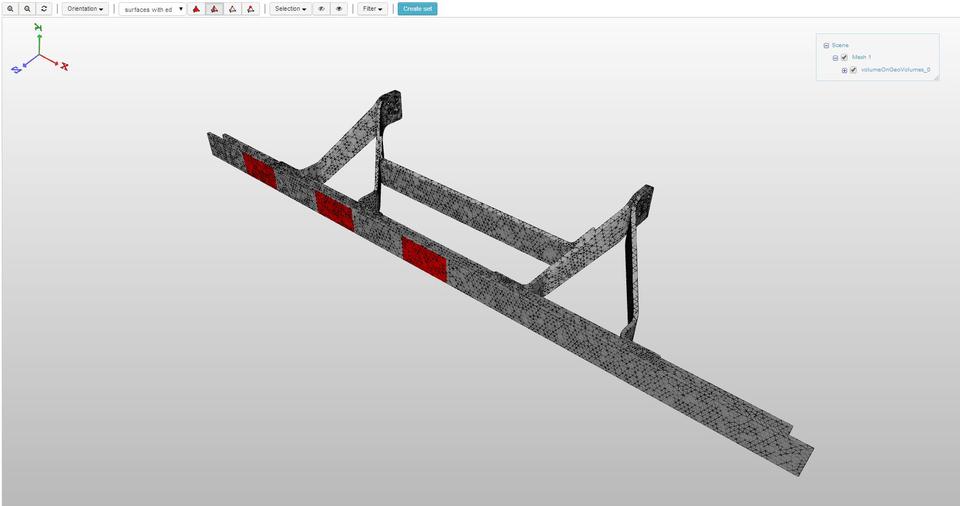Pick the middle red highlighted face on beam
The image size is (960, 506).
tap(334, 210)
